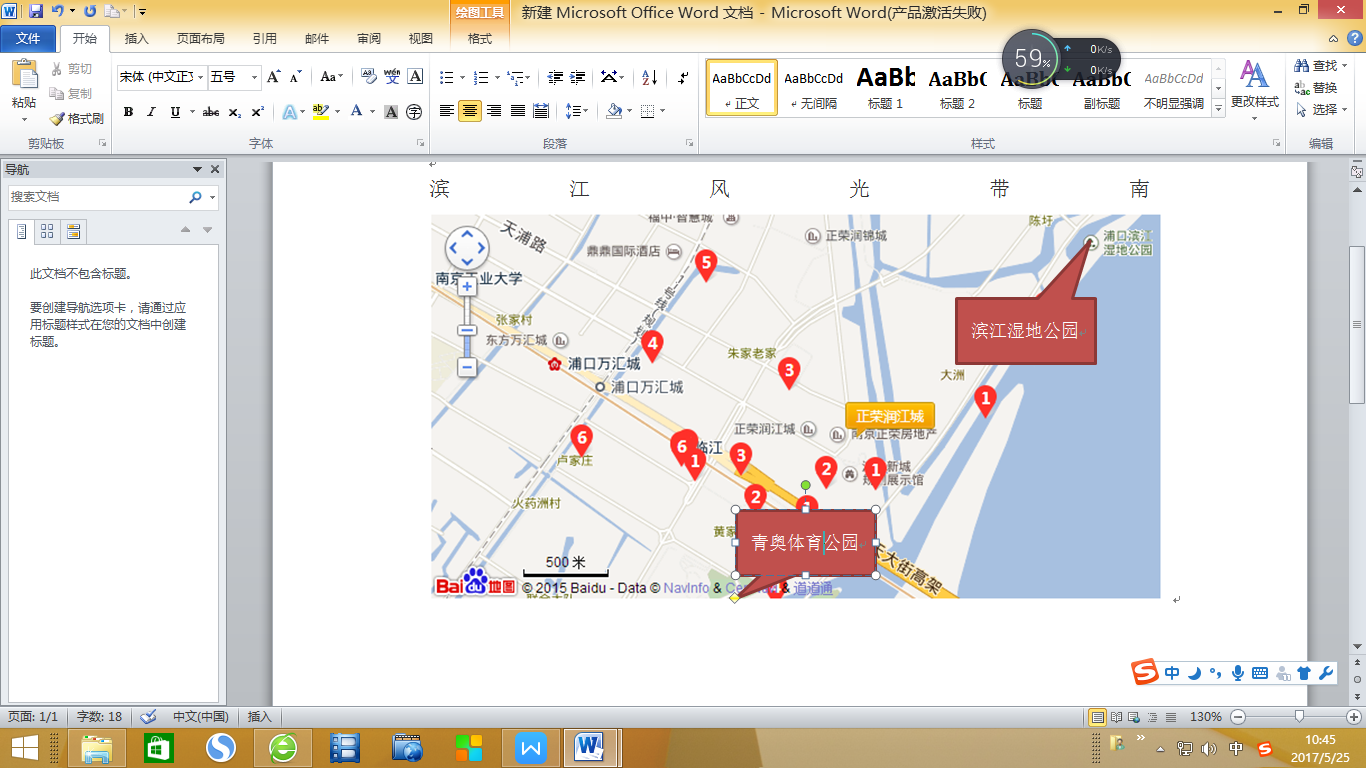Image resolution: width=1366 pixels, height=768 pixels.
Task: Click the Save icon in quick access toolbar
Action: 36,11
